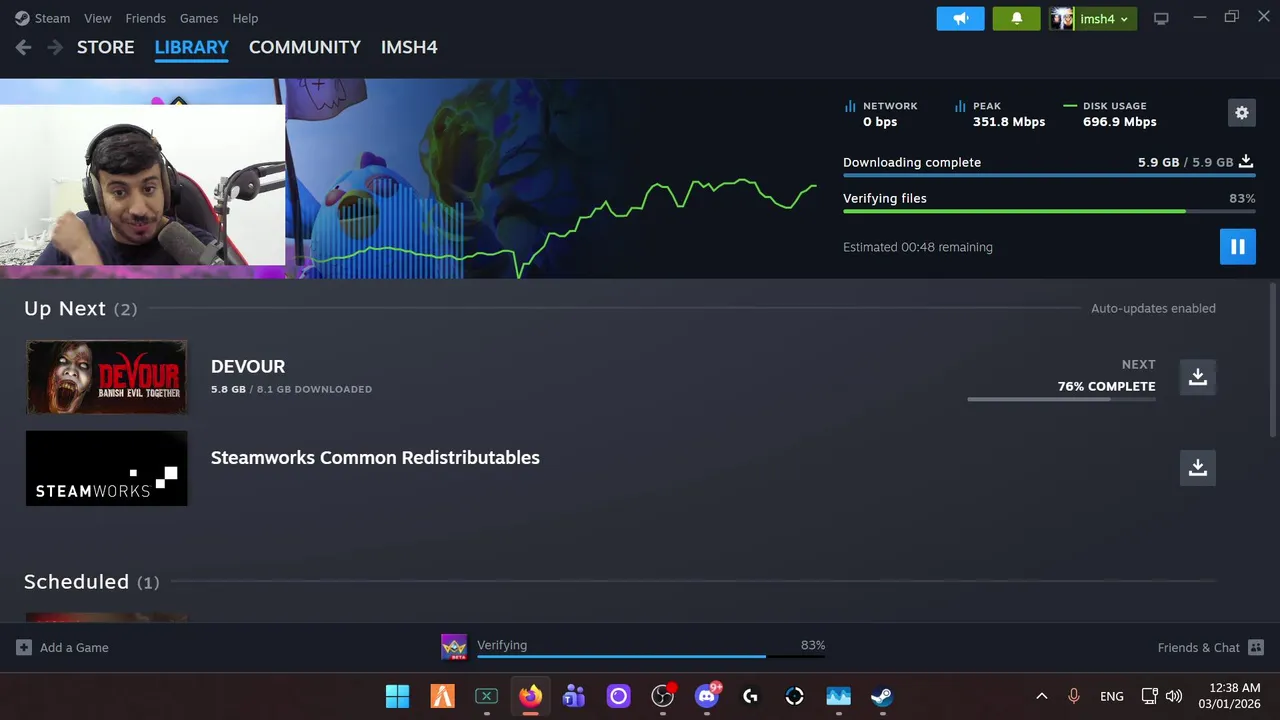Viewport: 1280px width, 720px height.
Task: Open notifications bell
Action: (1016, 18)
